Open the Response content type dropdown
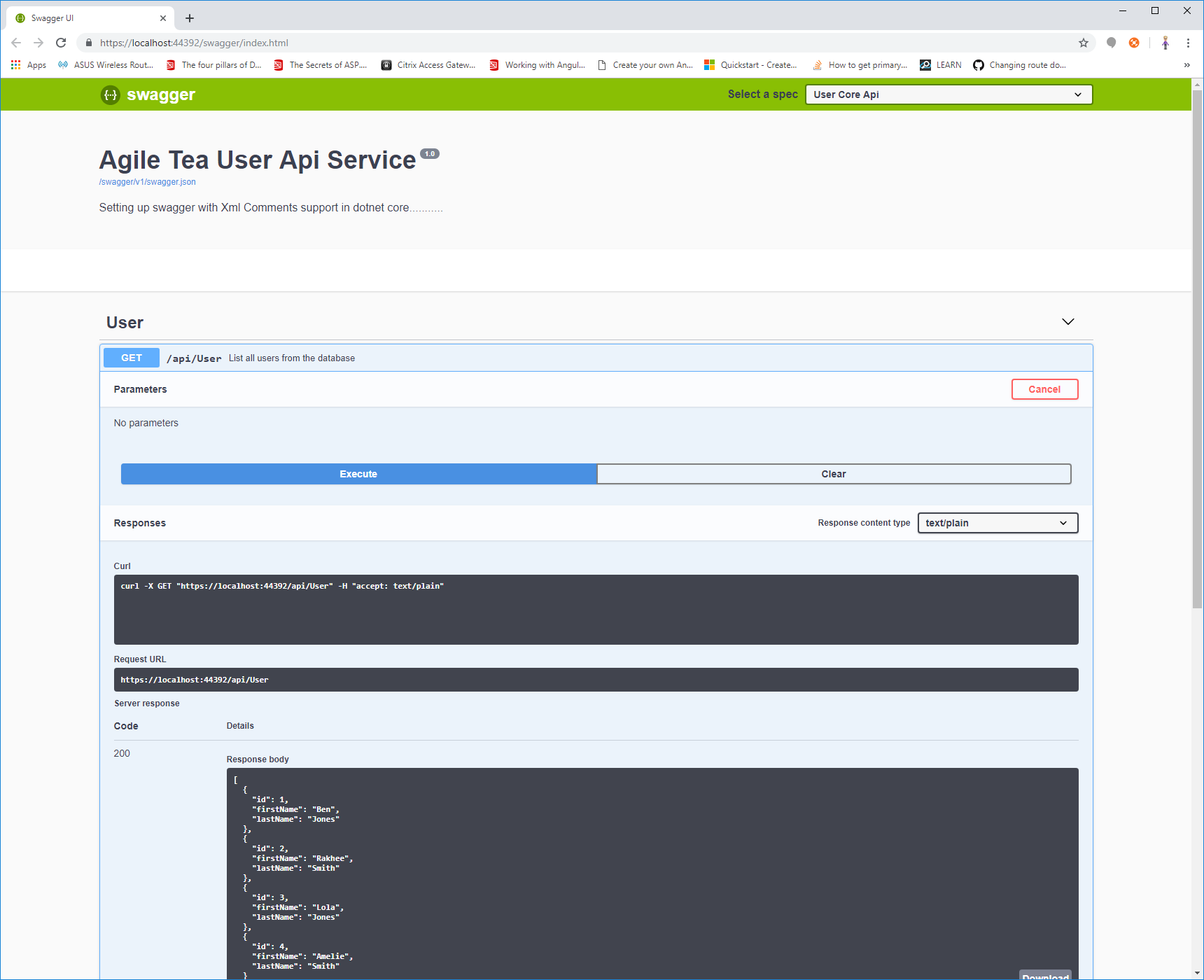1204x980 pixels. (997, 523)
